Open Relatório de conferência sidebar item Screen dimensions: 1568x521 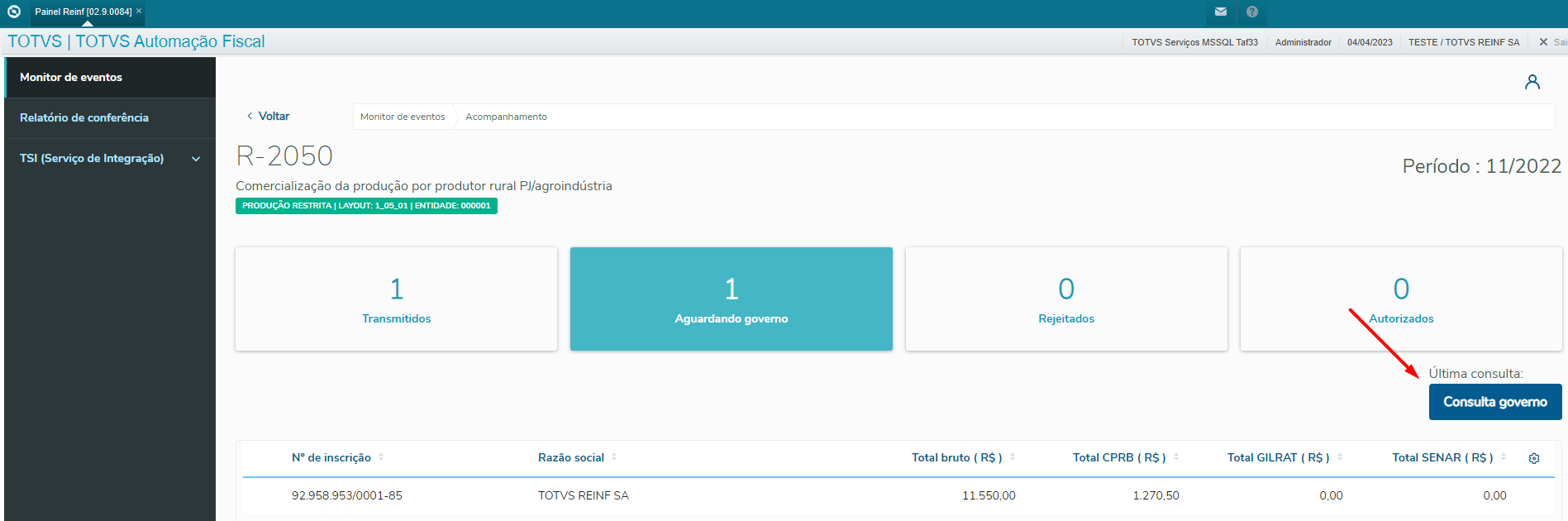pos(110,117)
